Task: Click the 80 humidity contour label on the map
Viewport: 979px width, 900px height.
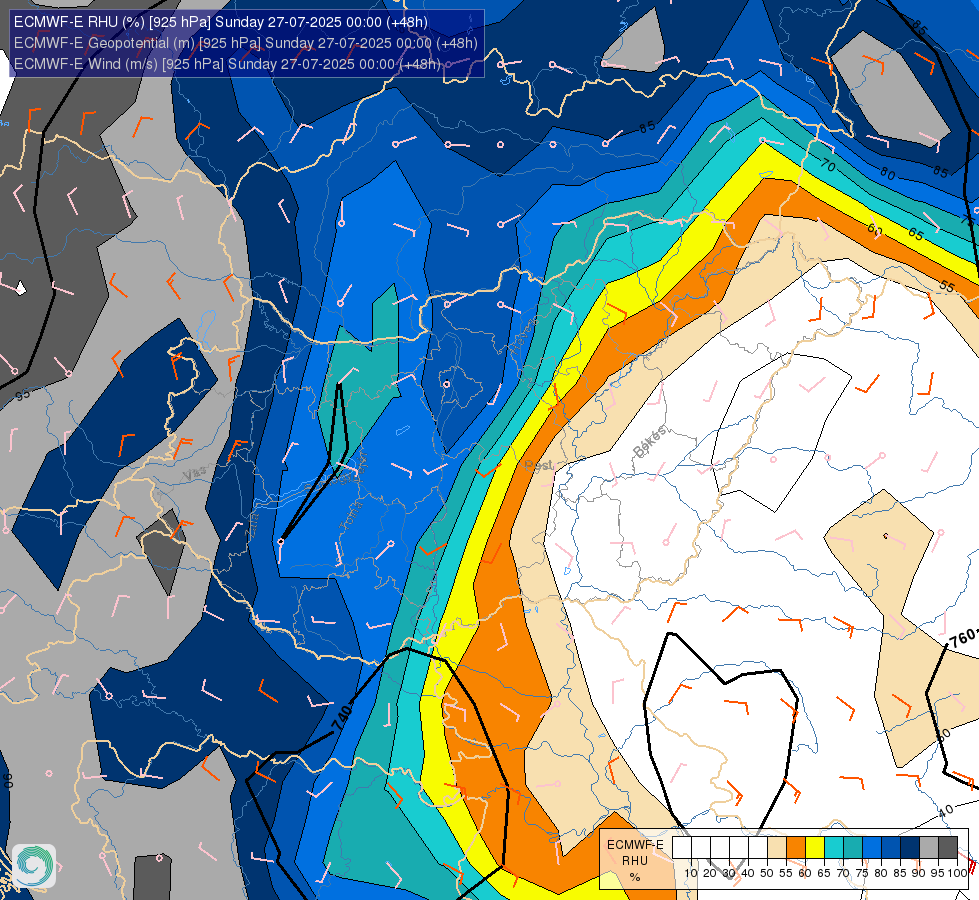Action: coord(887,173)
